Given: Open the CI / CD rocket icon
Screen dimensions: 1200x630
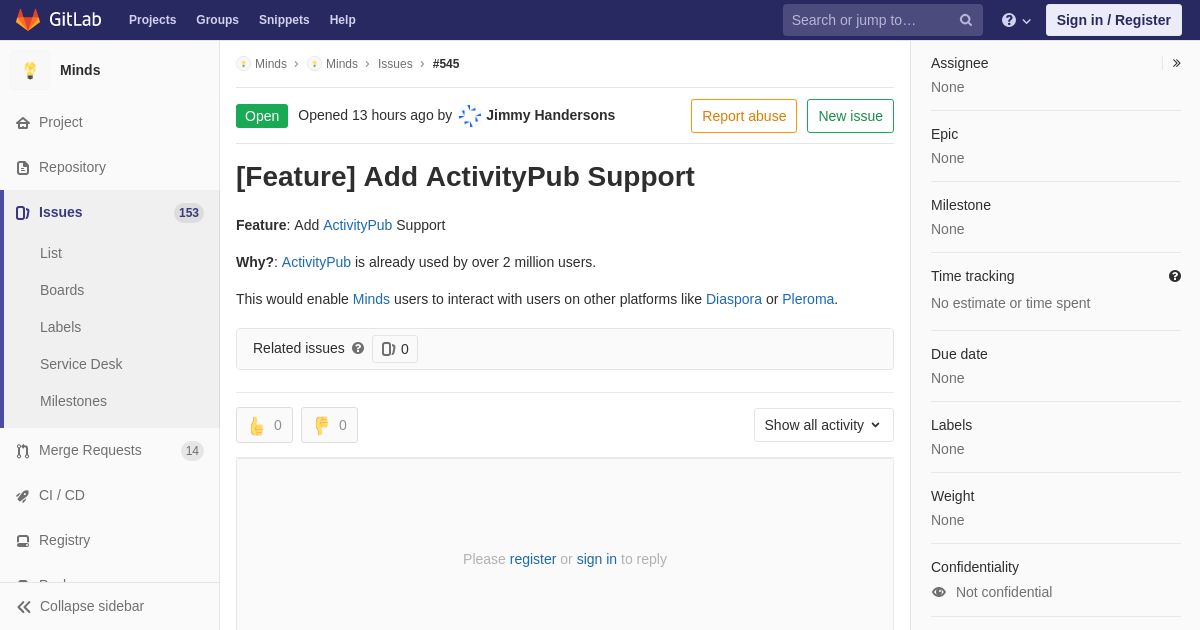Looking at the screenshot, I should pos(23,495).
